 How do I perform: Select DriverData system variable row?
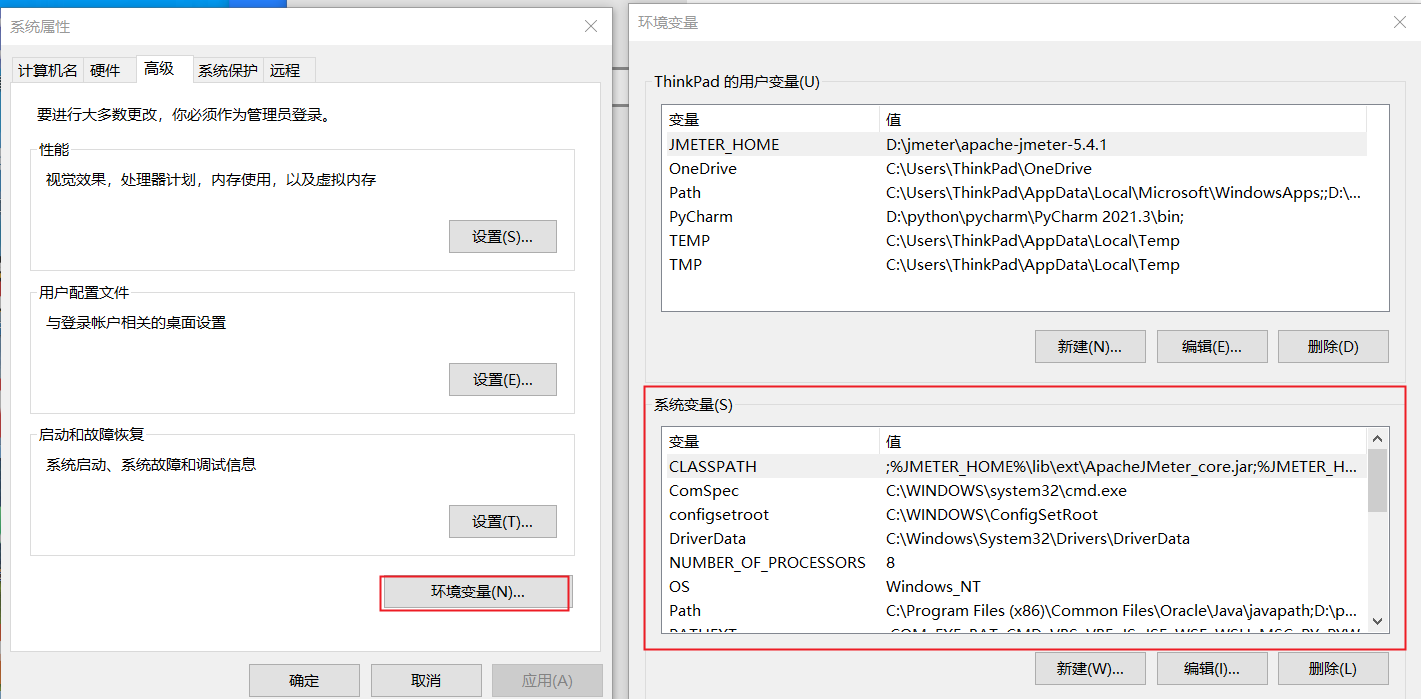pyautogui.click(x=1016, y=538)
